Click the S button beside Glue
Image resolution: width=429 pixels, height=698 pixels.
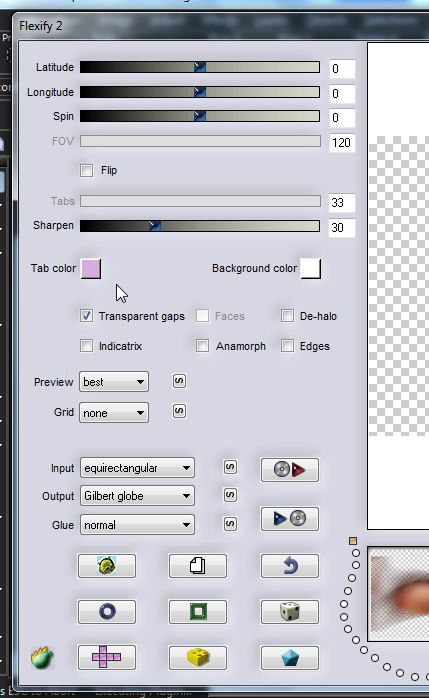point(230,524)
